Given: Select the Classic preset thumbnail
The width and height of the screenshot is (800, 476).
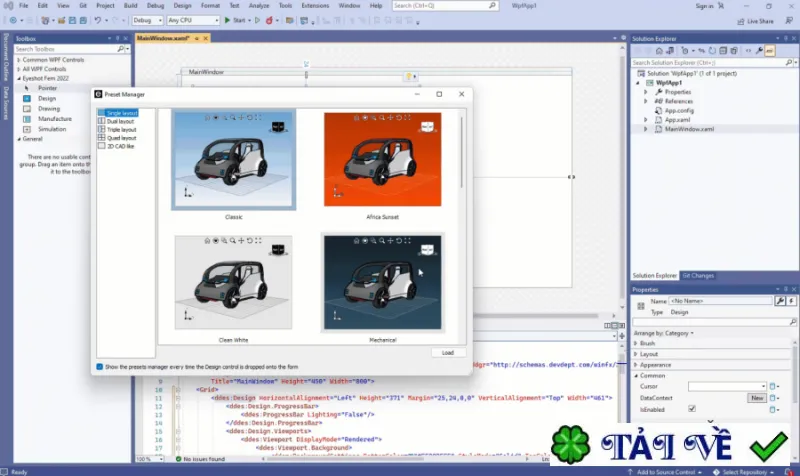Looking at the screenshot, I should (x=234, y=160).
